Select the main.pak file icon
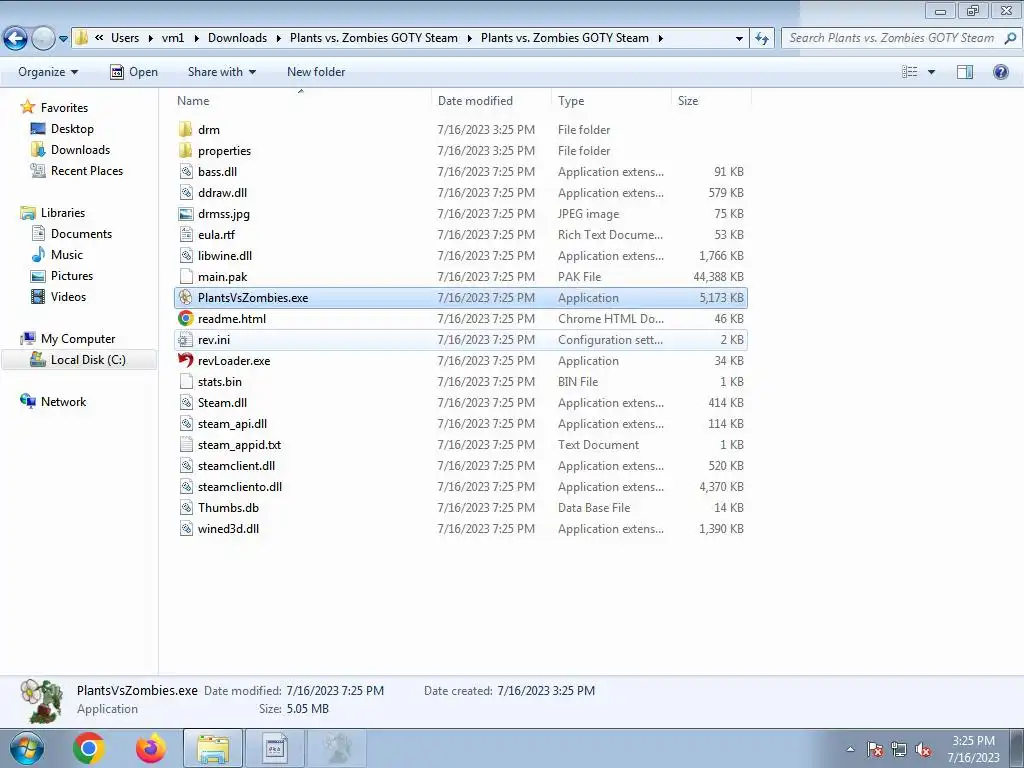This screenshot has height=768, width=1024. pos(186,276)
